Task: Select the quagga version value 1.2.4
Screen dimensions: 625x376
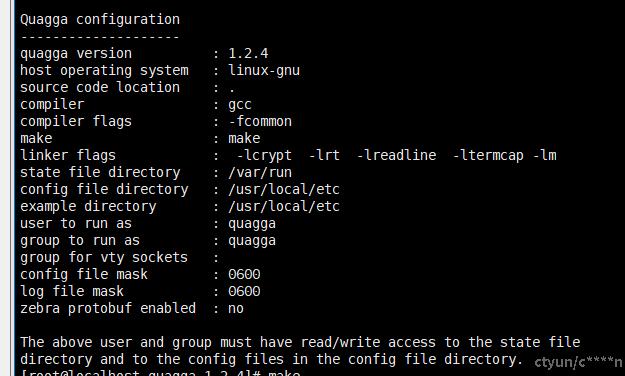Action: [x=248, y=53]
